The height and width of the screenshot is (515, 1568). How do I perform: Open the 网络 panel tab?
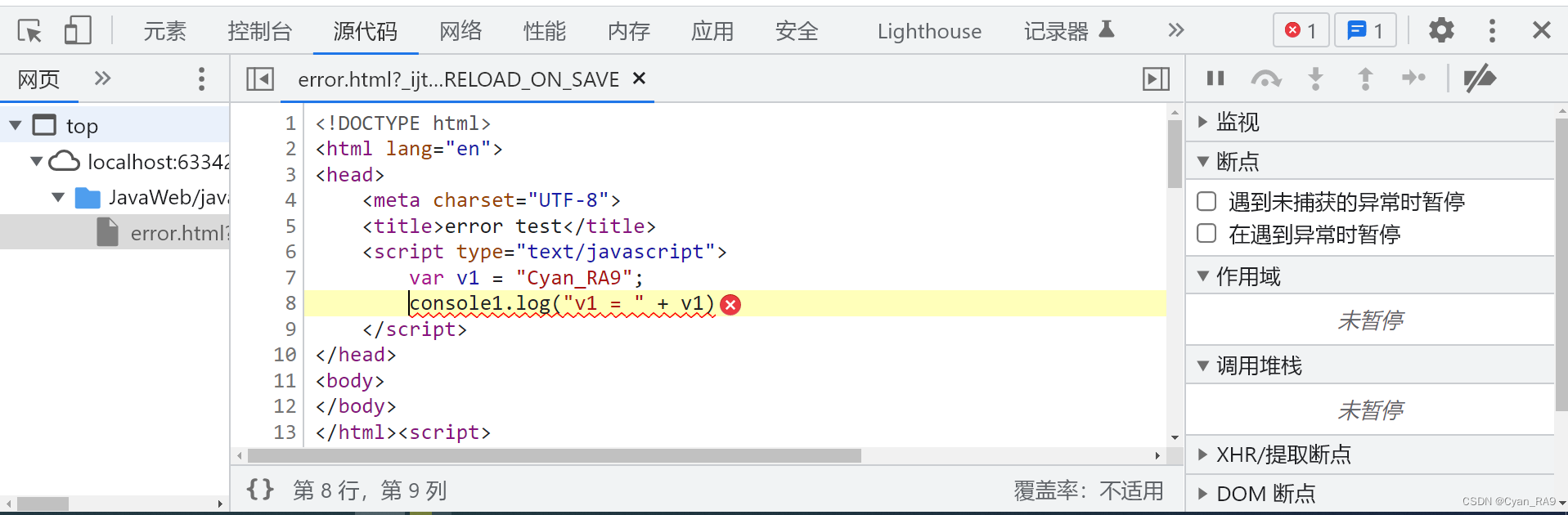(x=461, y=30)
